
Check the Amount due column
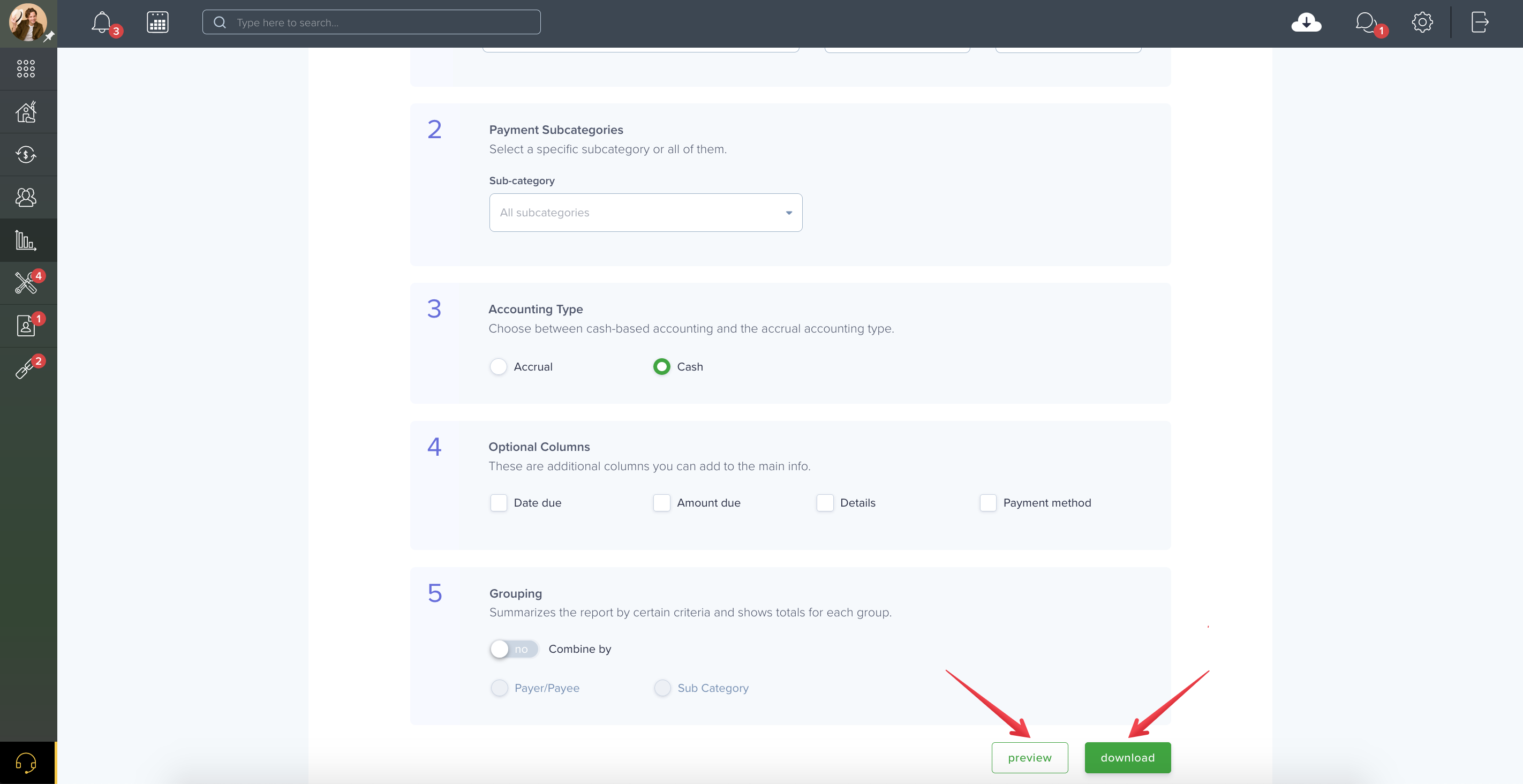point(661,502)
